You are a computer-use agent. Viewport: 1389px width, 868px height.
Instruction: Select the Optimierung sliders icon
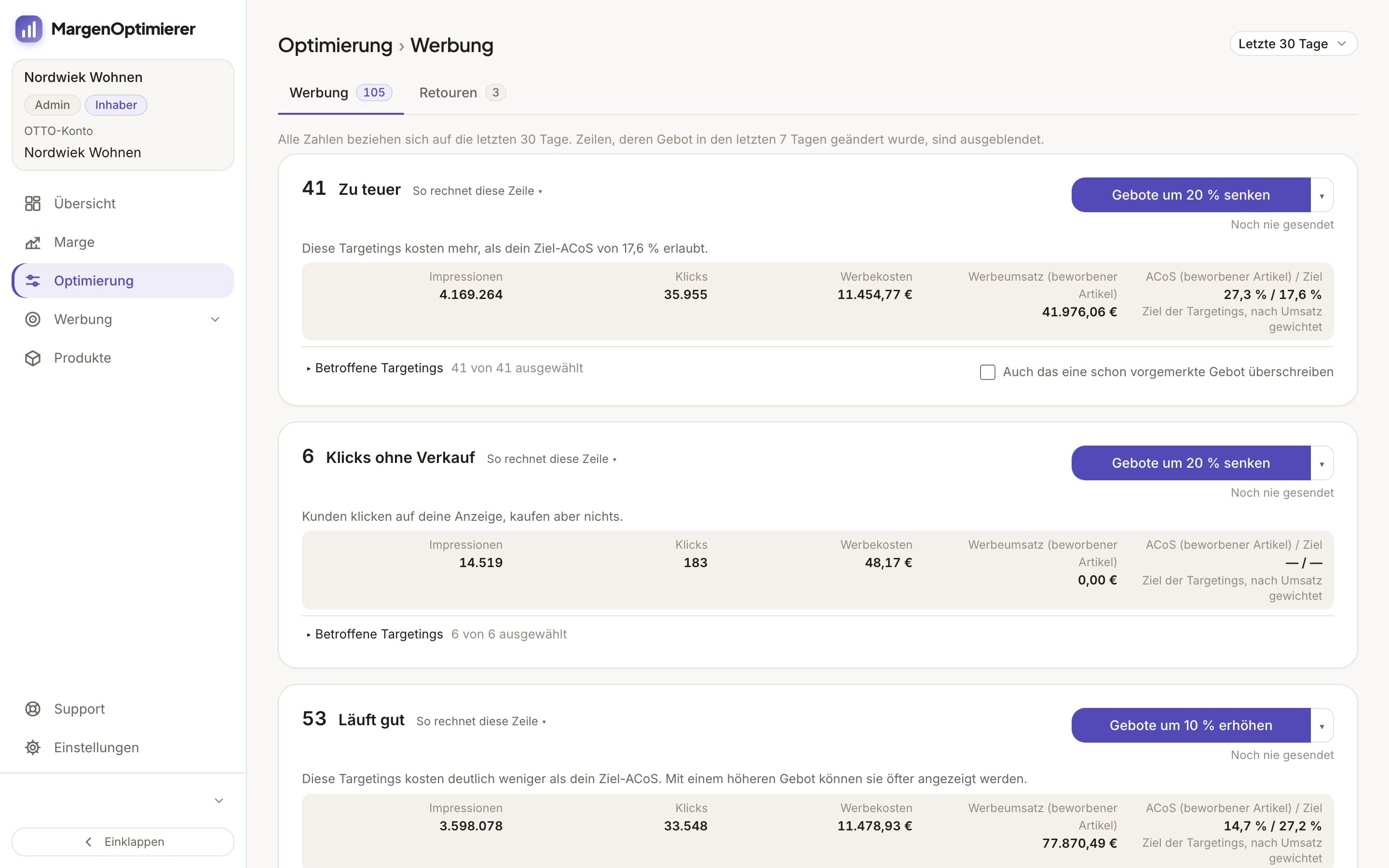33,281
